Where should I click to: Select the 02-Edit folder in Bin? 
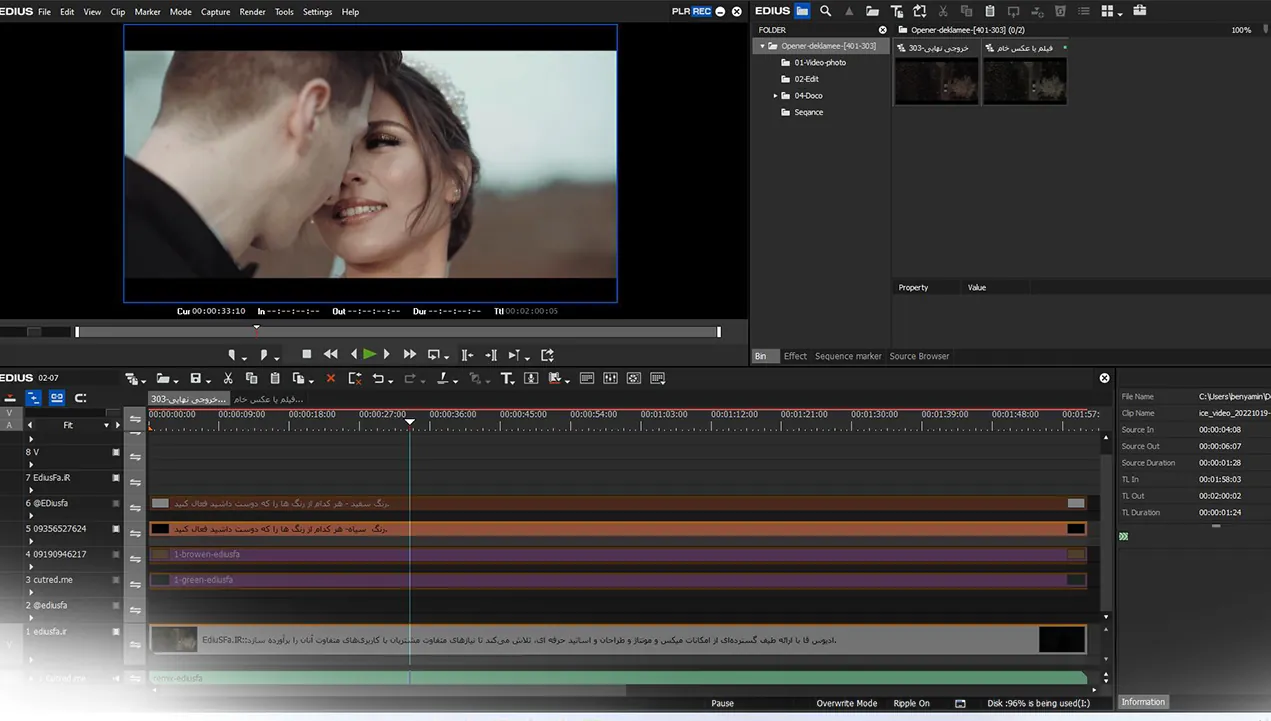coord(806,79)
